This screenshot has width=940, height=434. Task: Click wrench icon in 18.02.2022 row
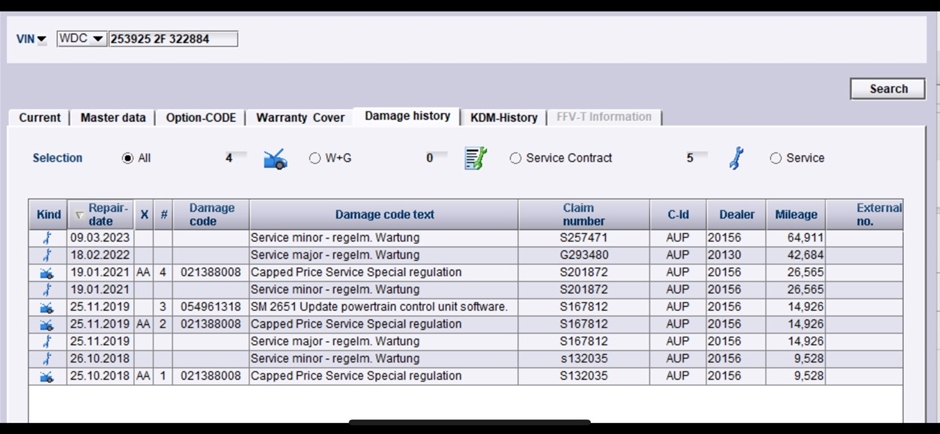(47, 255)
